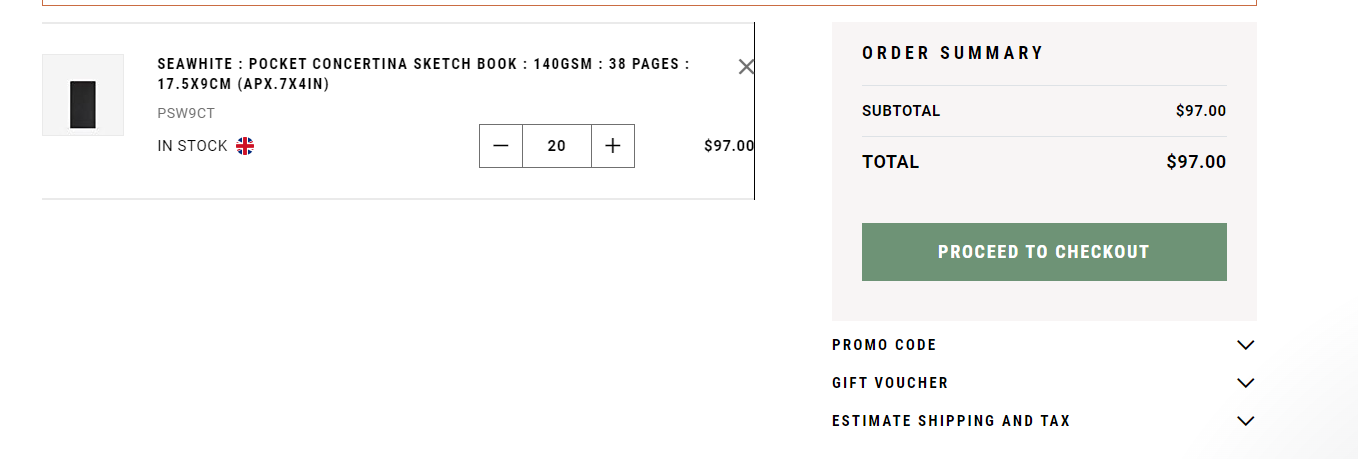1358x459 pixels.
Task: Proceed to checkout with the green button
Action: (x=1044, y=252)
